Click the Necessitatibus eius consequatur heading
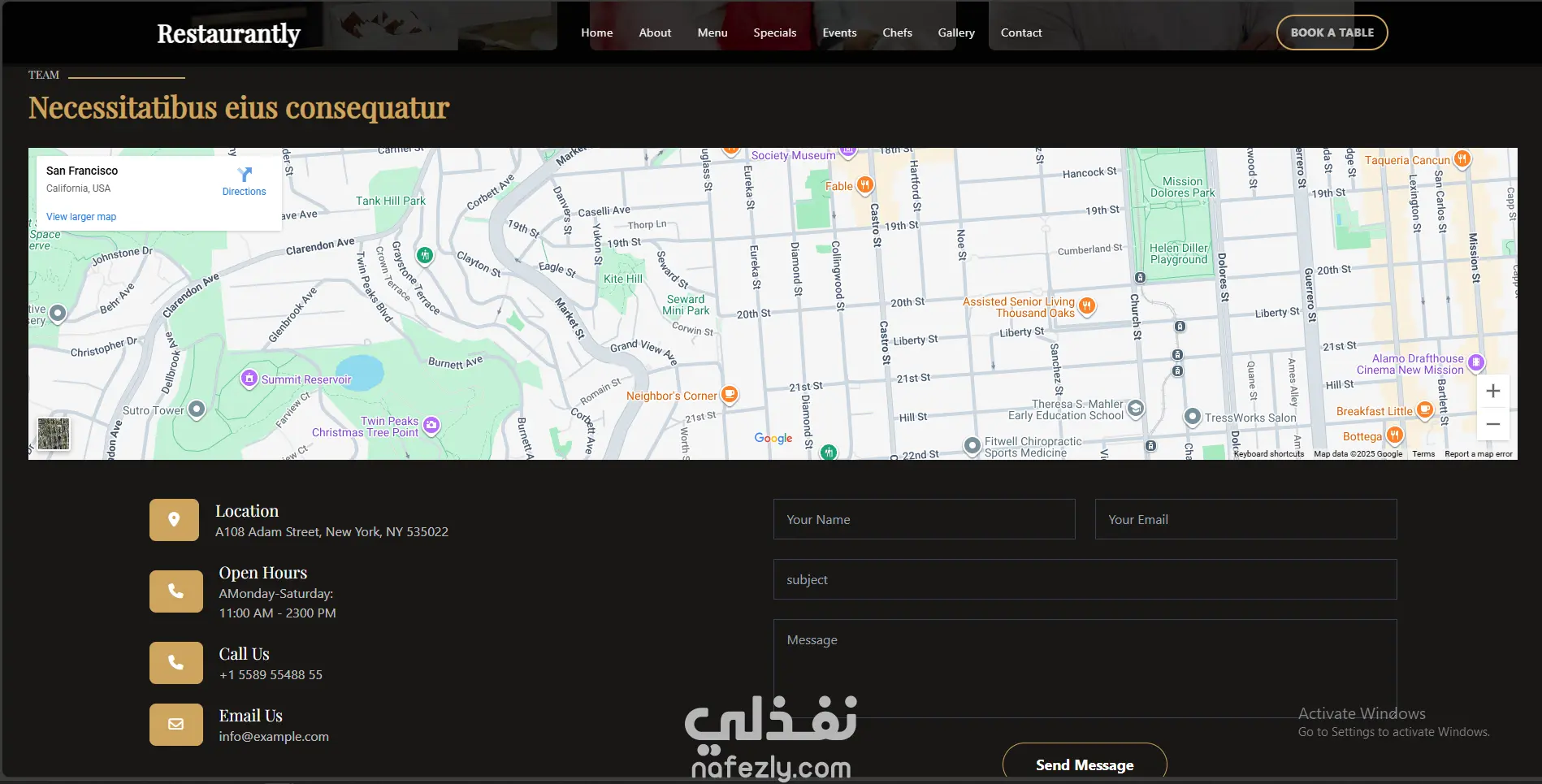1542x784 pixels. click(239, 107)
